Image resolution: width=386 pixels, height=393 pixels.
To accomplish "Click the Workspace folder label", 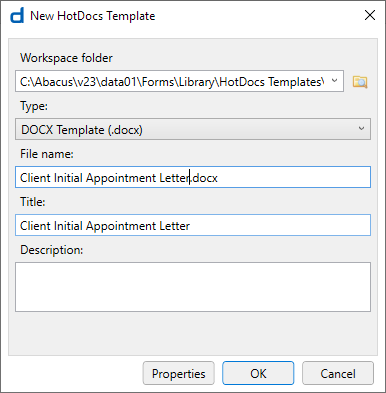I will (66, 58).
